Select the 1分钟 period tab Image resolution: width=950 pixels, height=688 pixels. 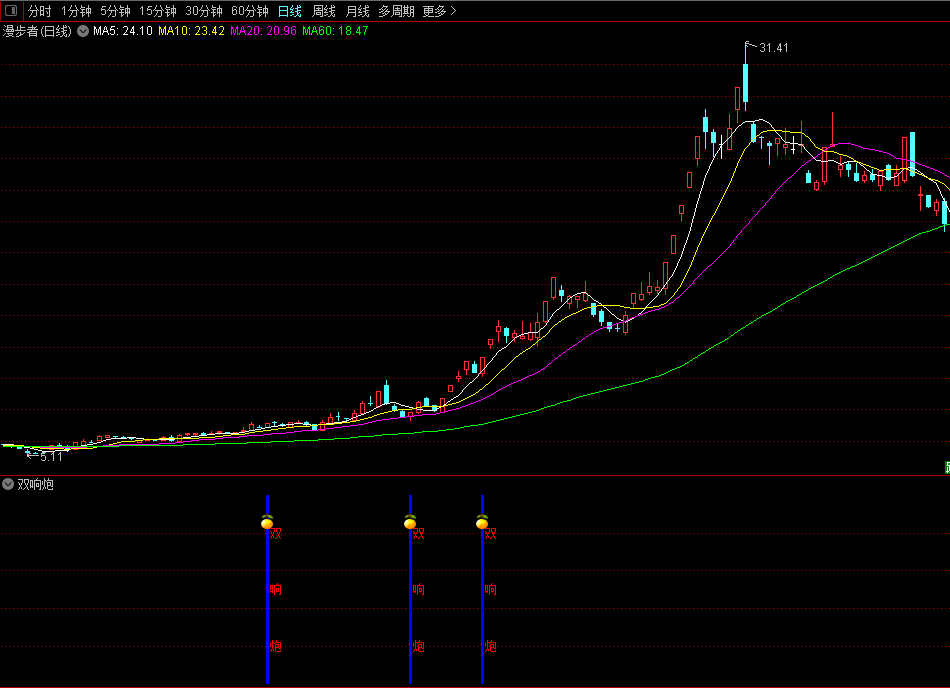tap(76, 11)
